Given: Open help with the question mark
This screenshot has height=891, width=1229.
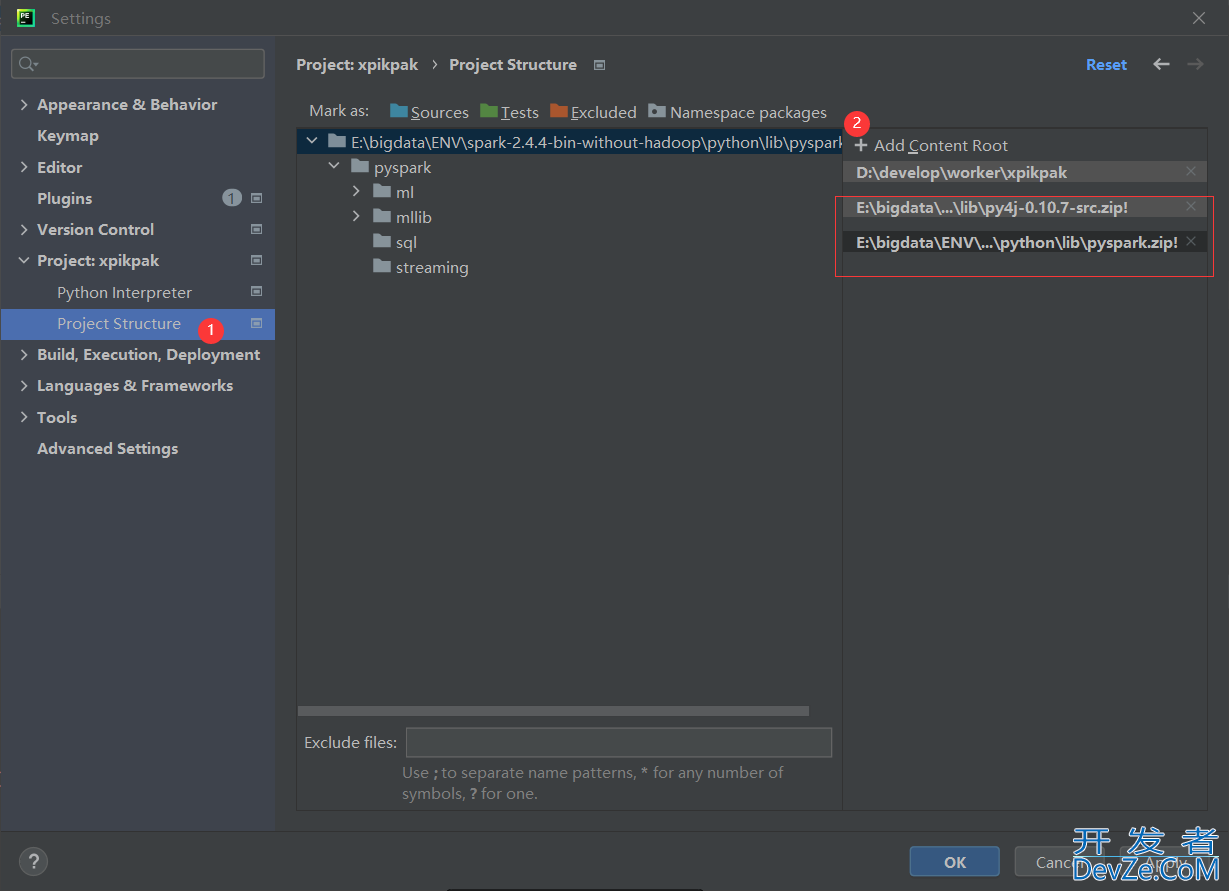Looking at the screenshot, I should (x=33, y=861).
